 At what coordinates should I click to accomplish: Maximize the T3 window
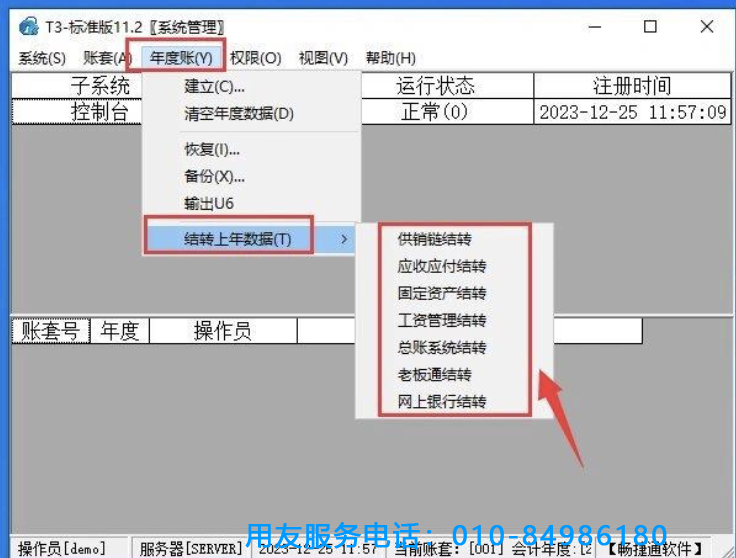pos(651,27)
